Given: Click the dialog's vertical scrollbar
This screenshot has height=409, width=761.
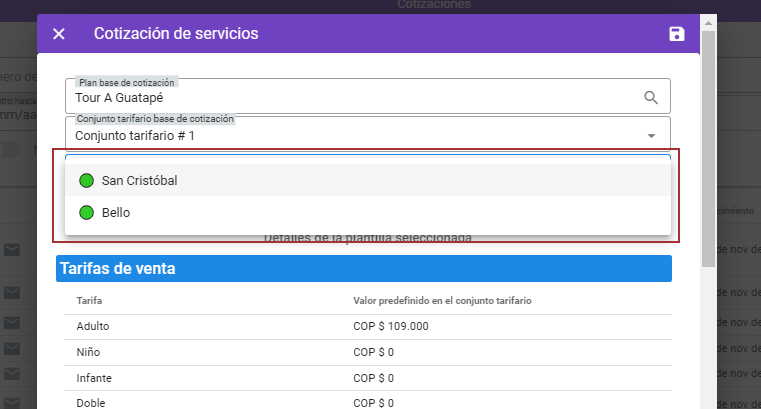Looking at the screenshot, I should tap(708, 150).
